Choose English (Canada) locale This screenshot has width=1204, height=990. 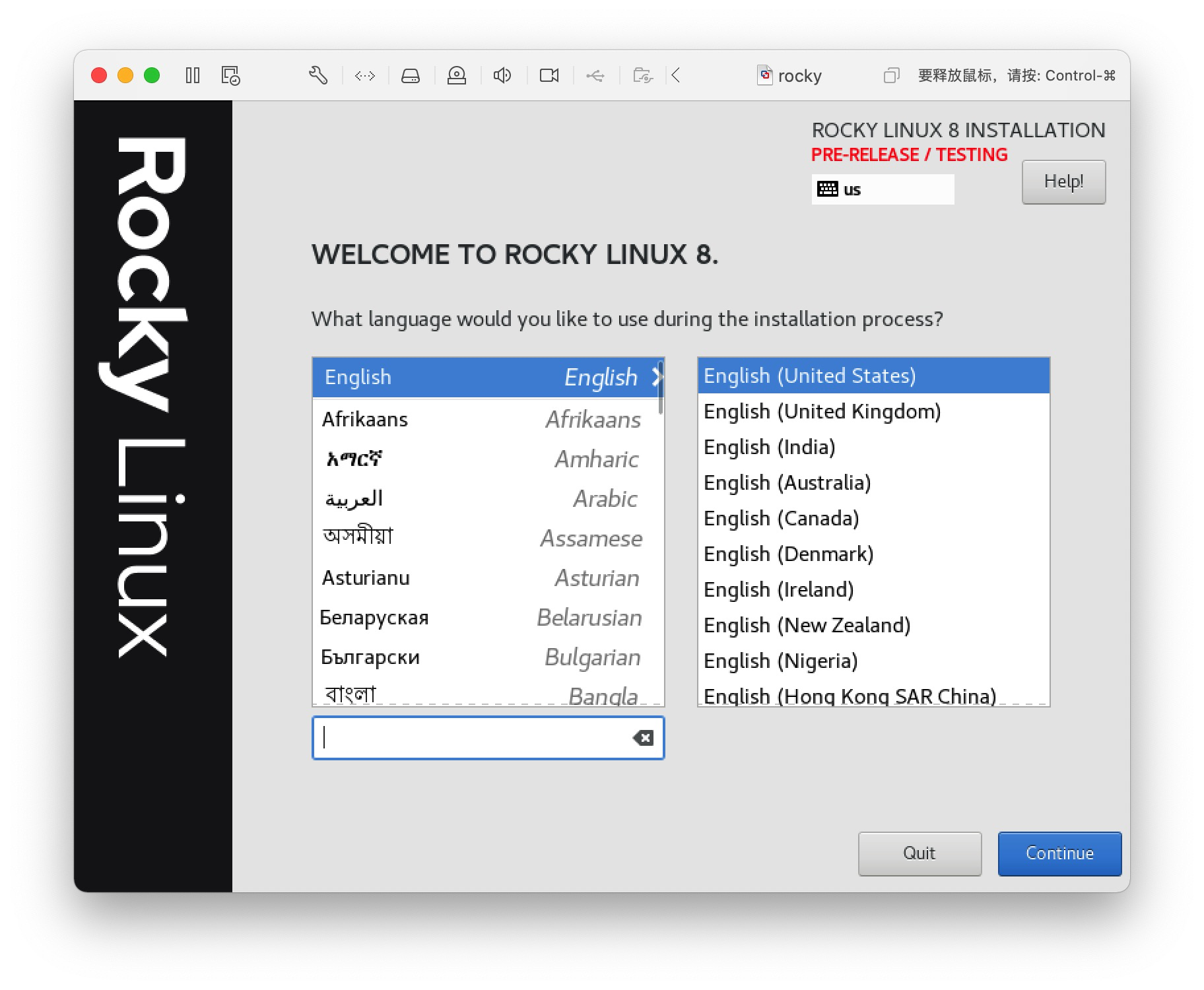tap(873, 519)
